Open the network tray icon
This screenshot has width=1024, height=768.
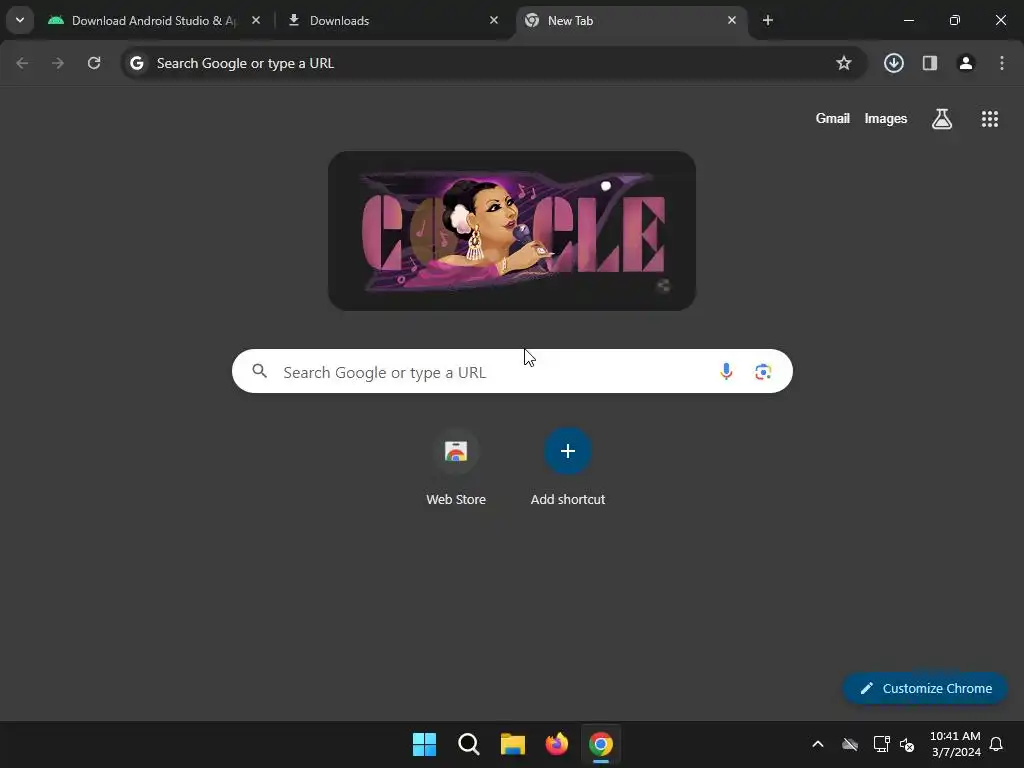click(881, 744)
